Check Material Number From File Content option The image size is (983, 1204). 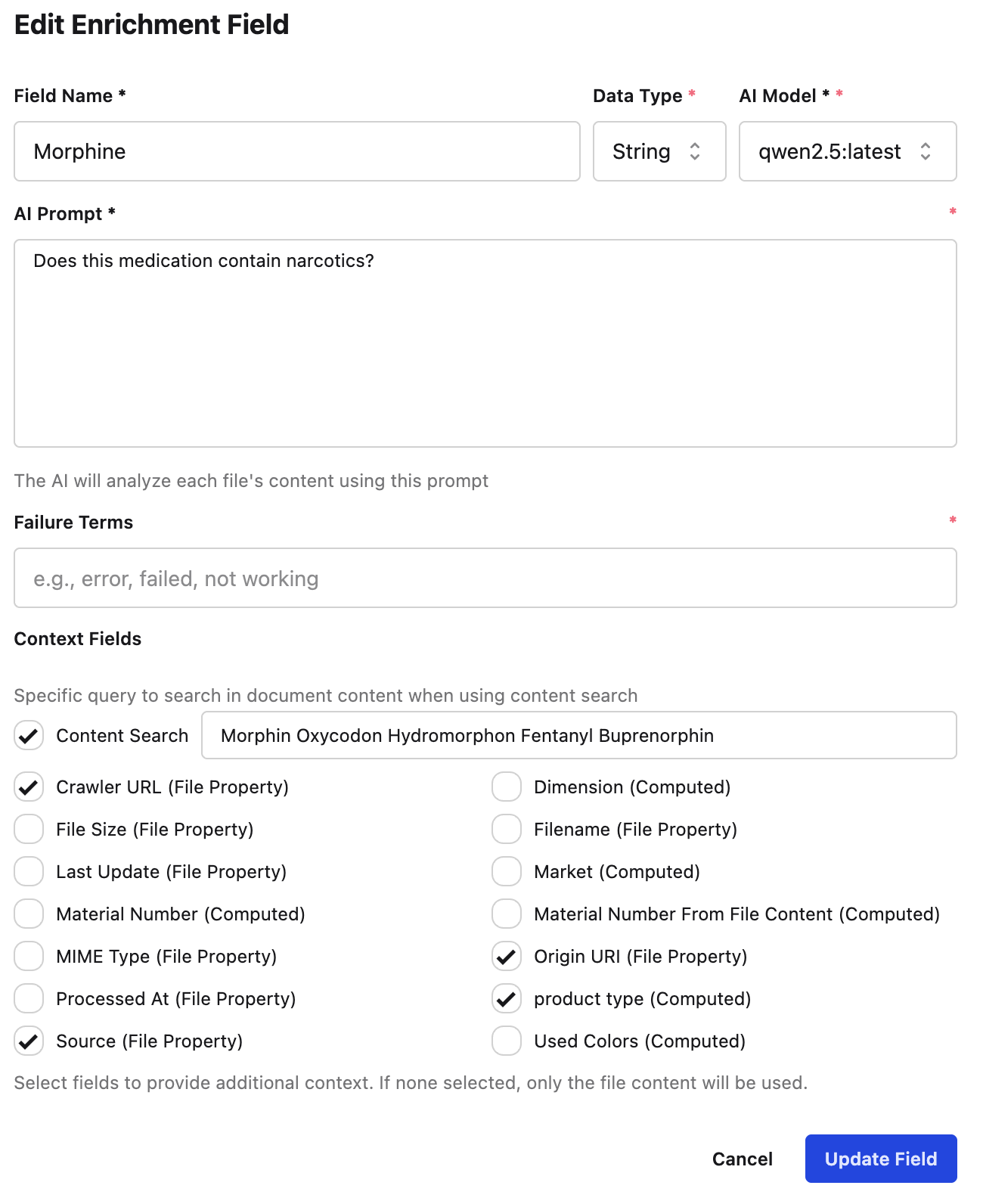coord(506,914)
